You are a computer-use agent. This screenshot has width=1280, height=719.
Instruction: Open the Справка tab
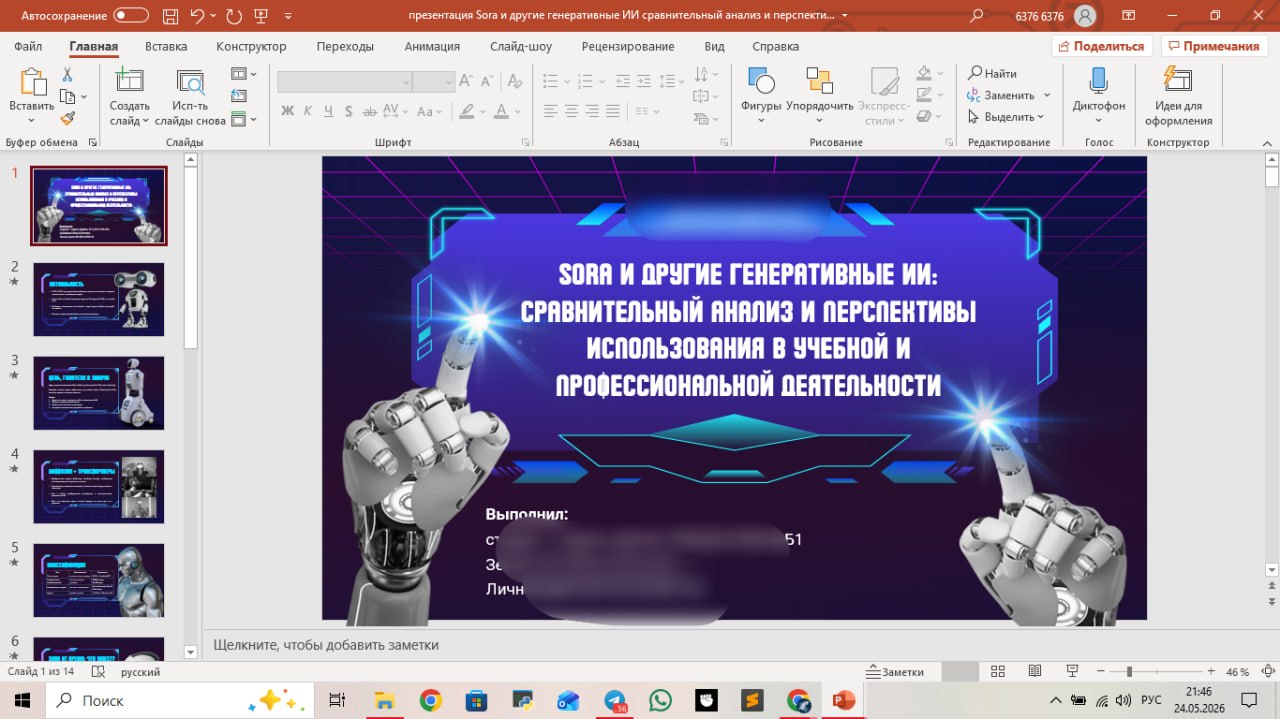[x=775, y=46]
